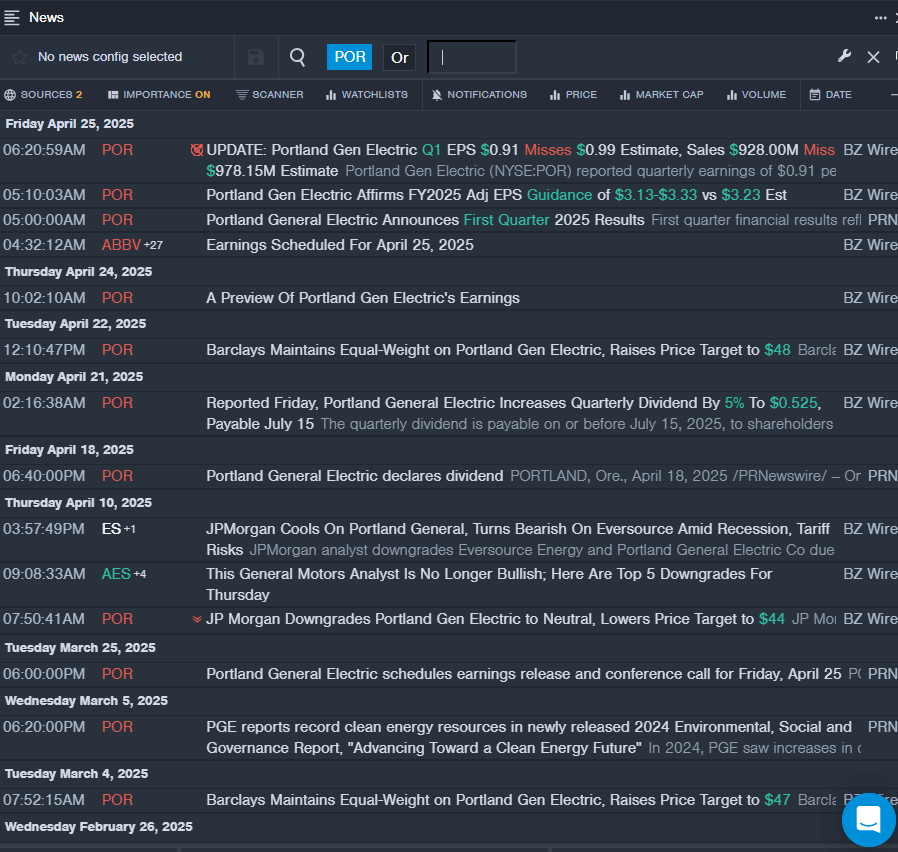Click the +1 additional tickers badge
Screen dimensions: 898x852
pos(130,529)
